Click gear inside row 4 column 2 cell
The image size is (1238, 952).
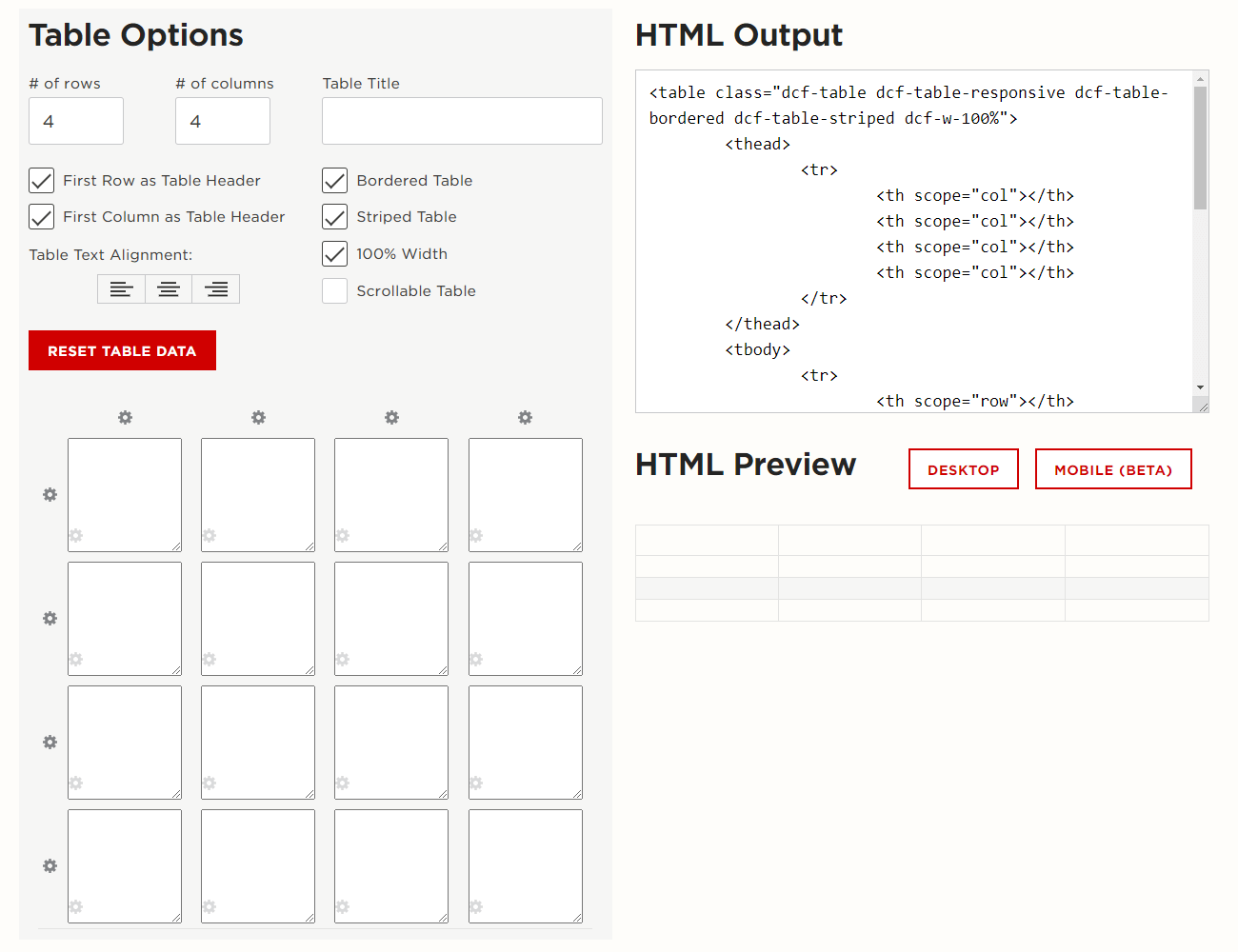(210, 907)
